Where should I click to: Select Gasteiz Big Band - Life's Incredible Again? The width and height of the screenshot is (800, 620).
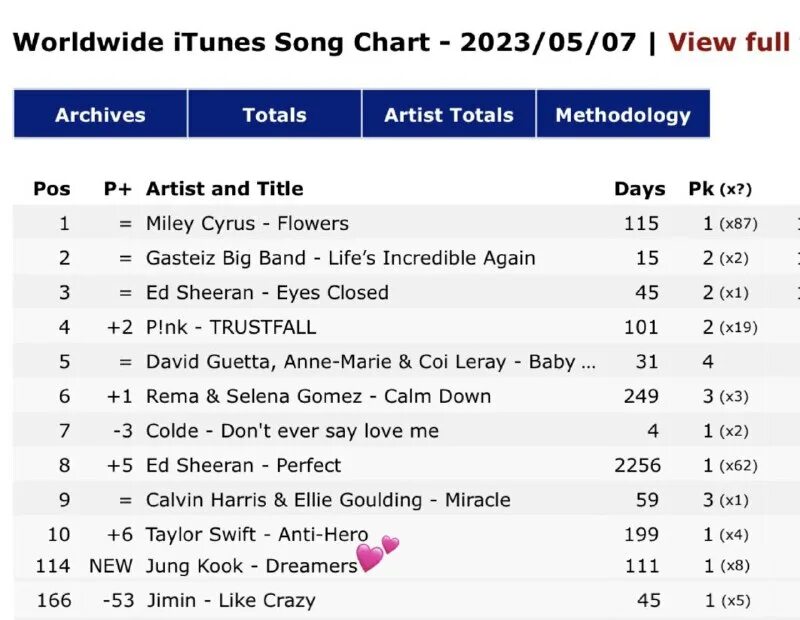340,258
